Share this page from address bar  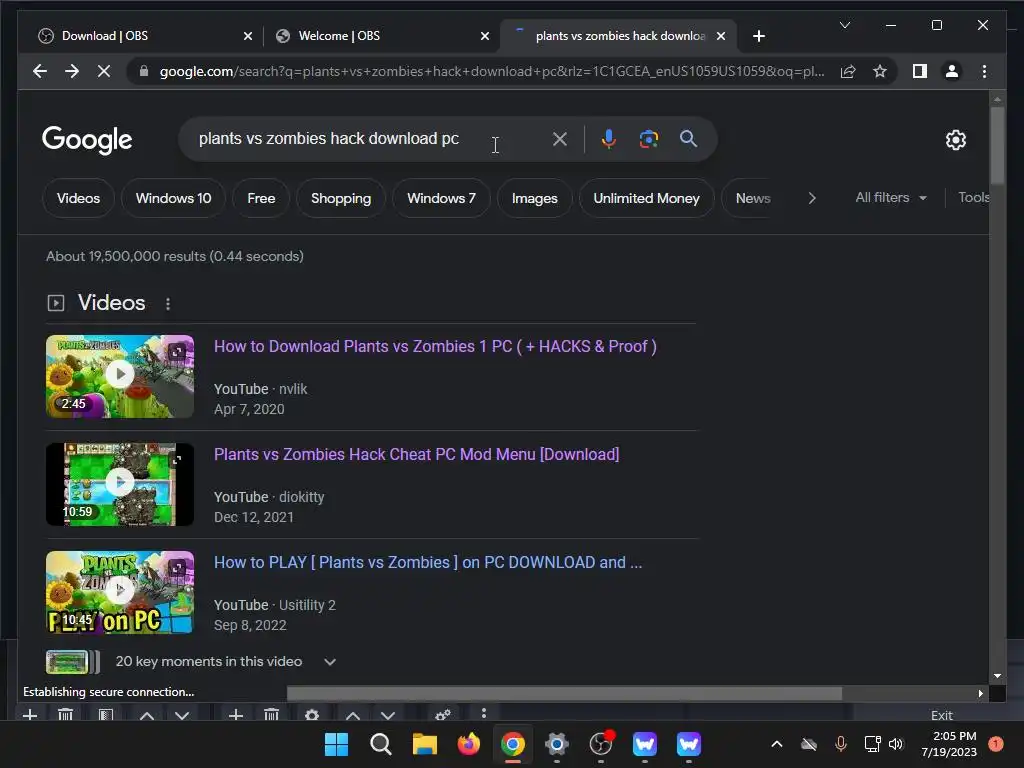coord(848,71)
